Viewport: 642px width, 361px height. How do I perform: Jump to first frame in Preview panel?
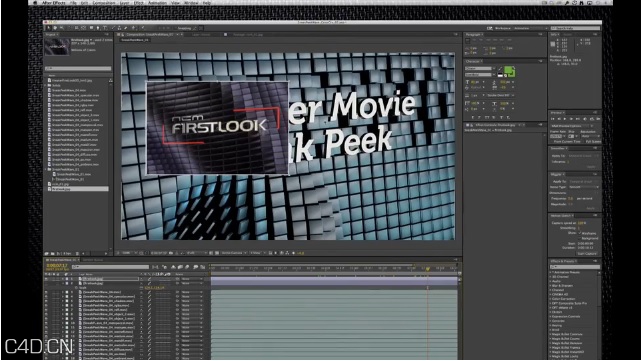pos(553,119)
